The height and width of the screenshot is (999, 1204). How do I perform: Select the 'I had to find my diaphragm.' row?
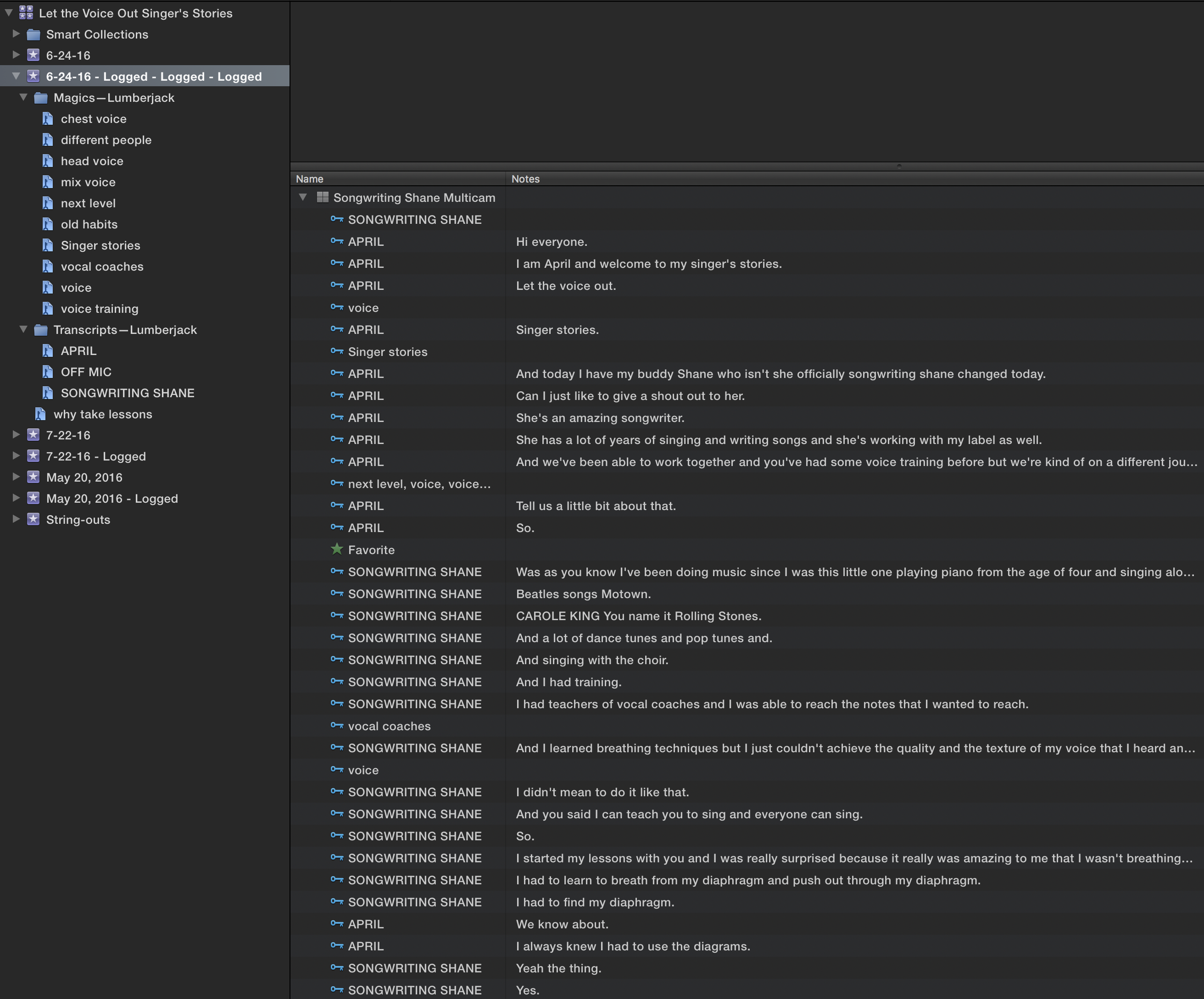(x=747, y=902)
